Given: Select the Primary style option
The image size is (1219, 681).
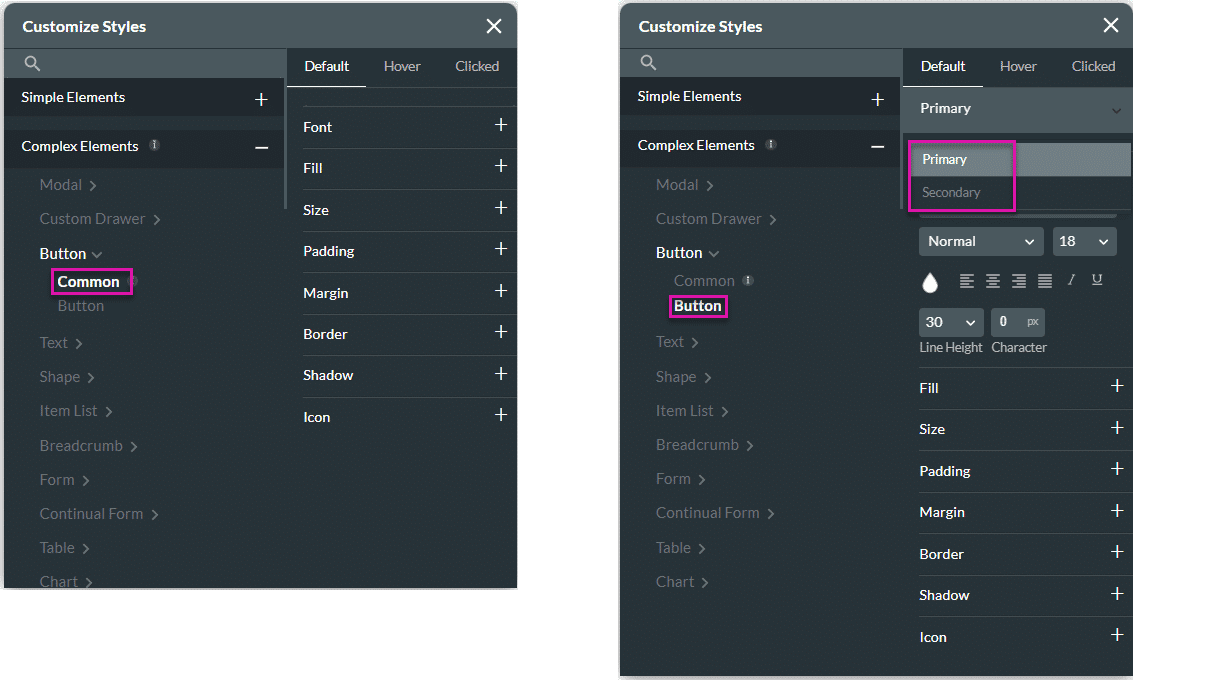Looking at the screenshot, I should [944, 158].
